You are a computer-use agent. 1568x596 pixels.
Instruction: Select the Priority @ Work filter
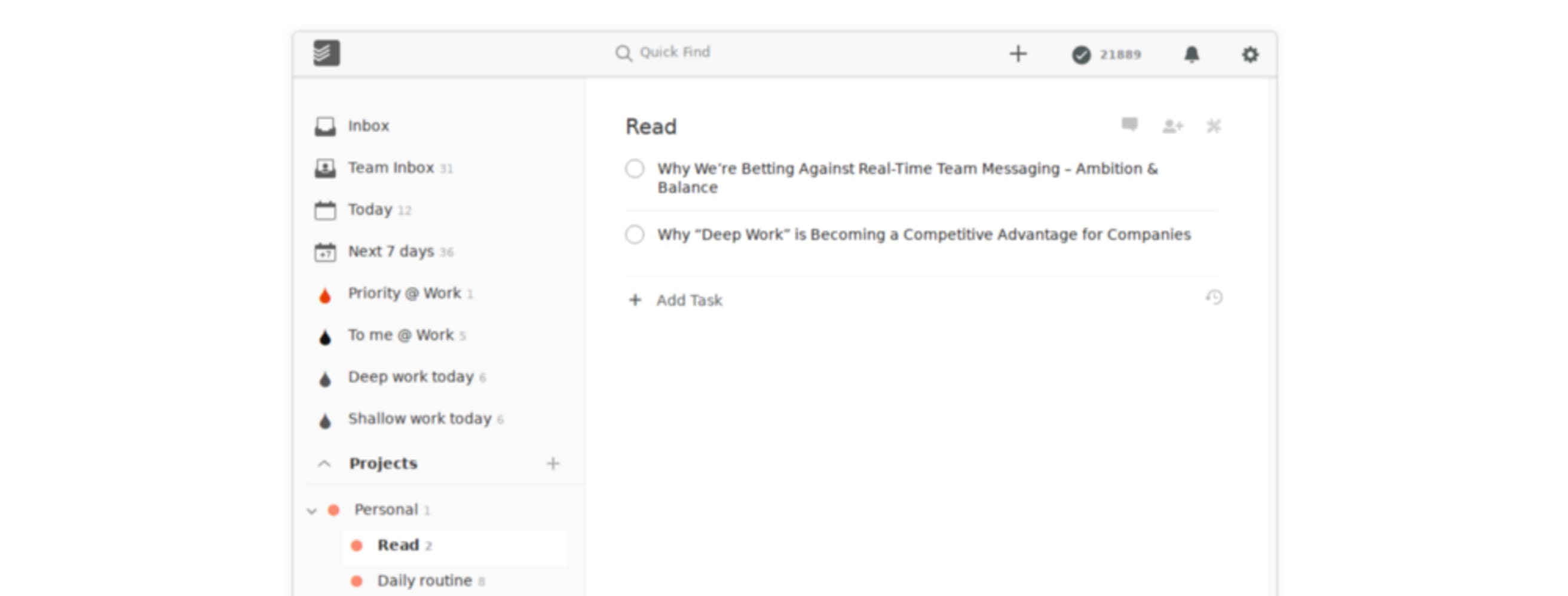404,294
